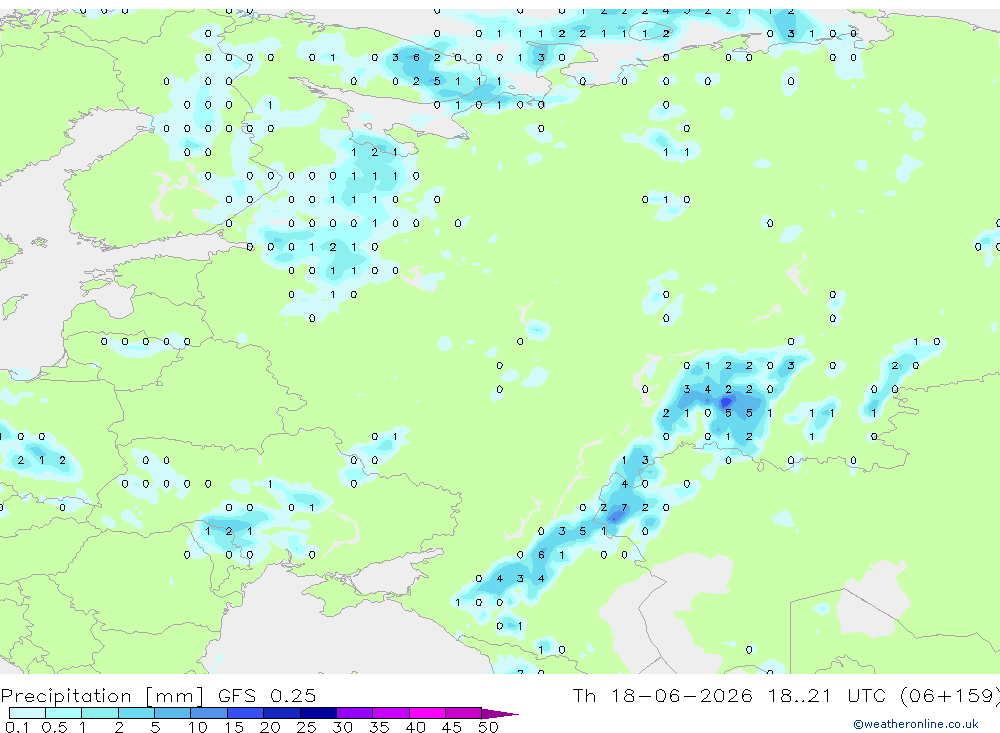Click the '10' legend scale label
Image resolution: width=1000 pixels, height=733 pixels.
[197, 727]
